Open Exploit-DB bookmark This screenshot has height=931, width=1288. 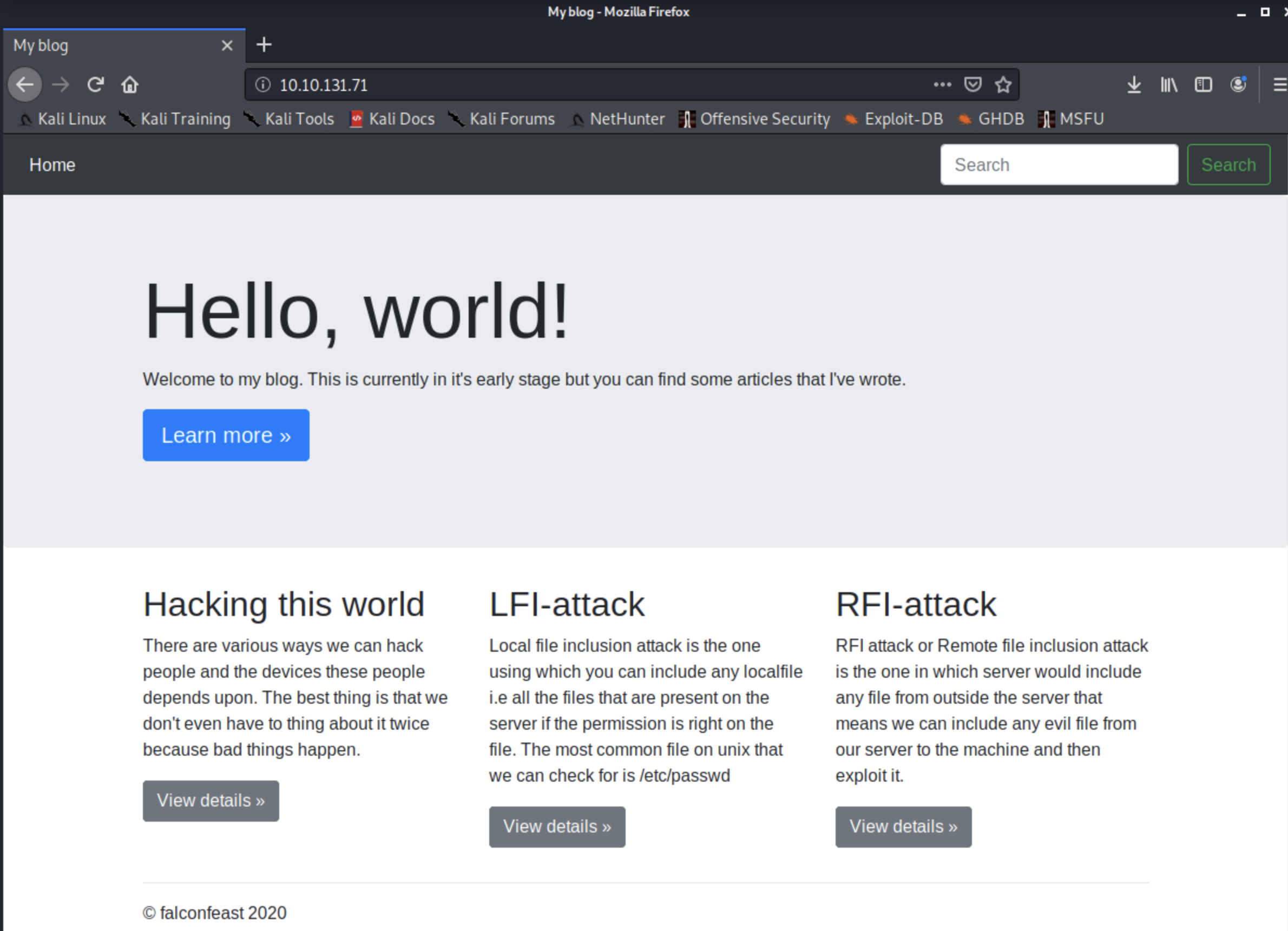(x=894, y=119)
